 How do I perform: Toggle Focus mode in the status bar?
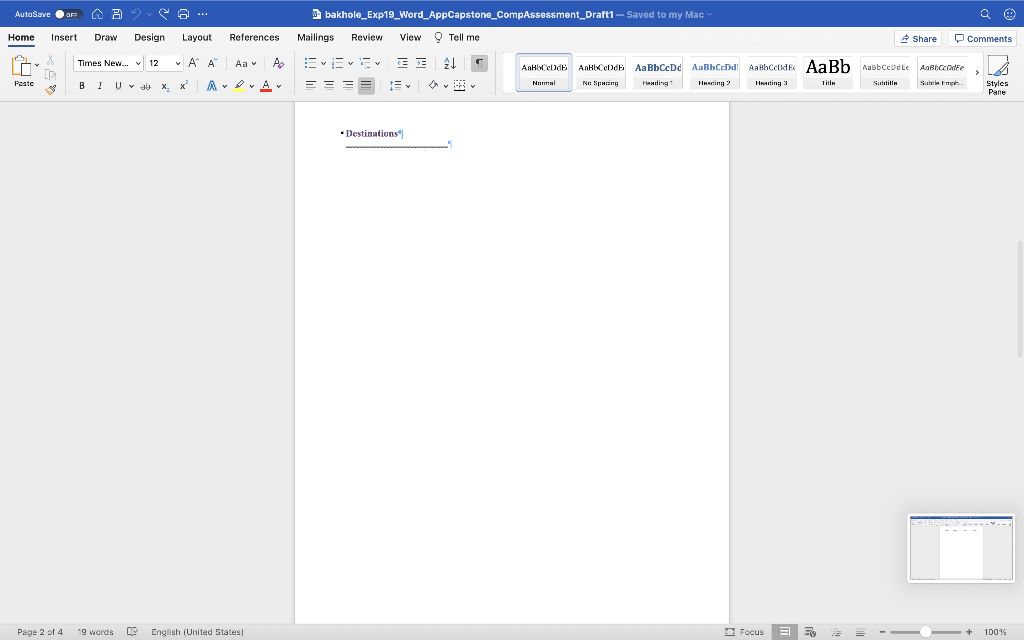point(746,632)
